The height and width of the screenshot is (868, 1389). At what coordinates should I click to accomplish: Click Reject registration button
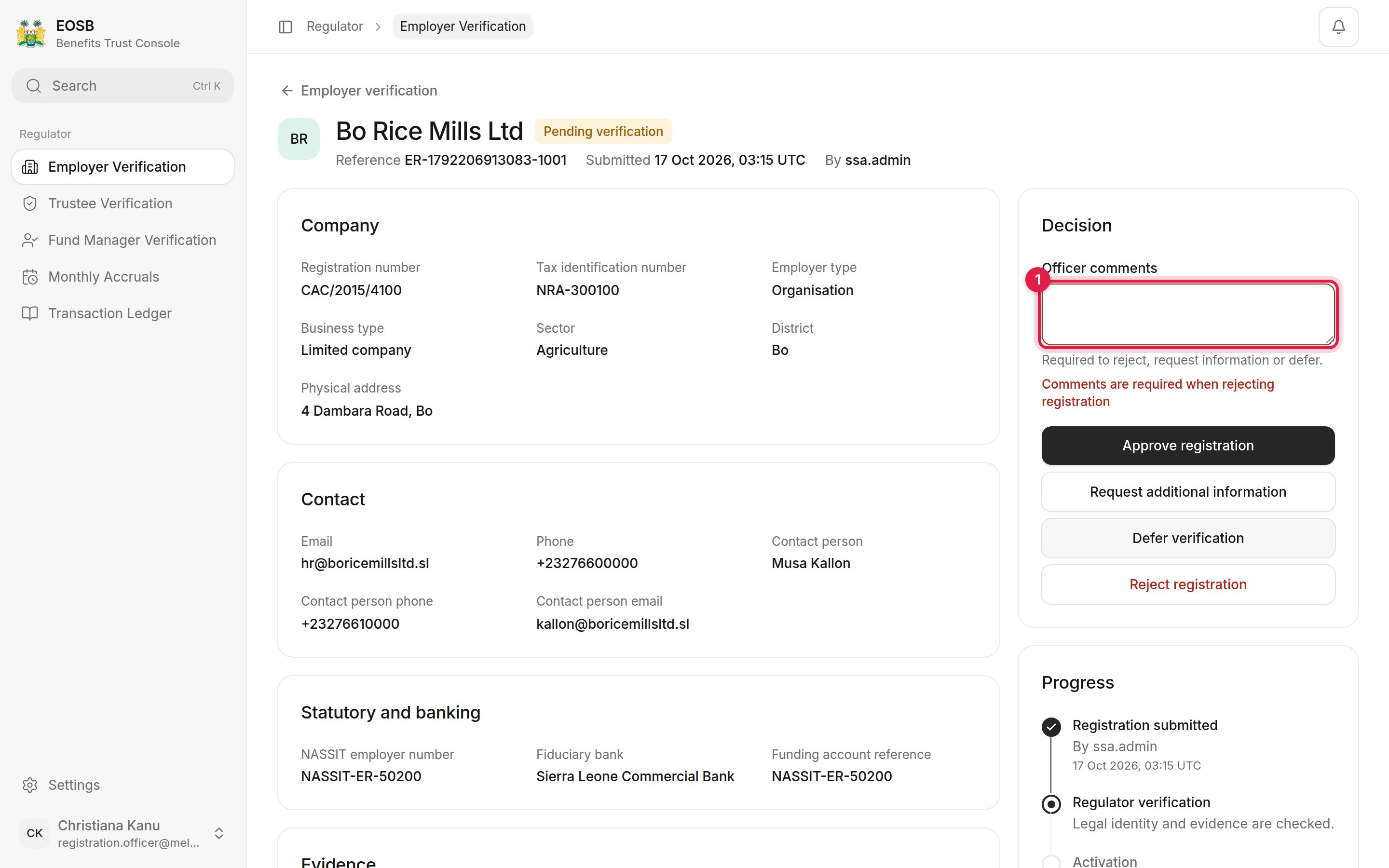point(1187,584)
